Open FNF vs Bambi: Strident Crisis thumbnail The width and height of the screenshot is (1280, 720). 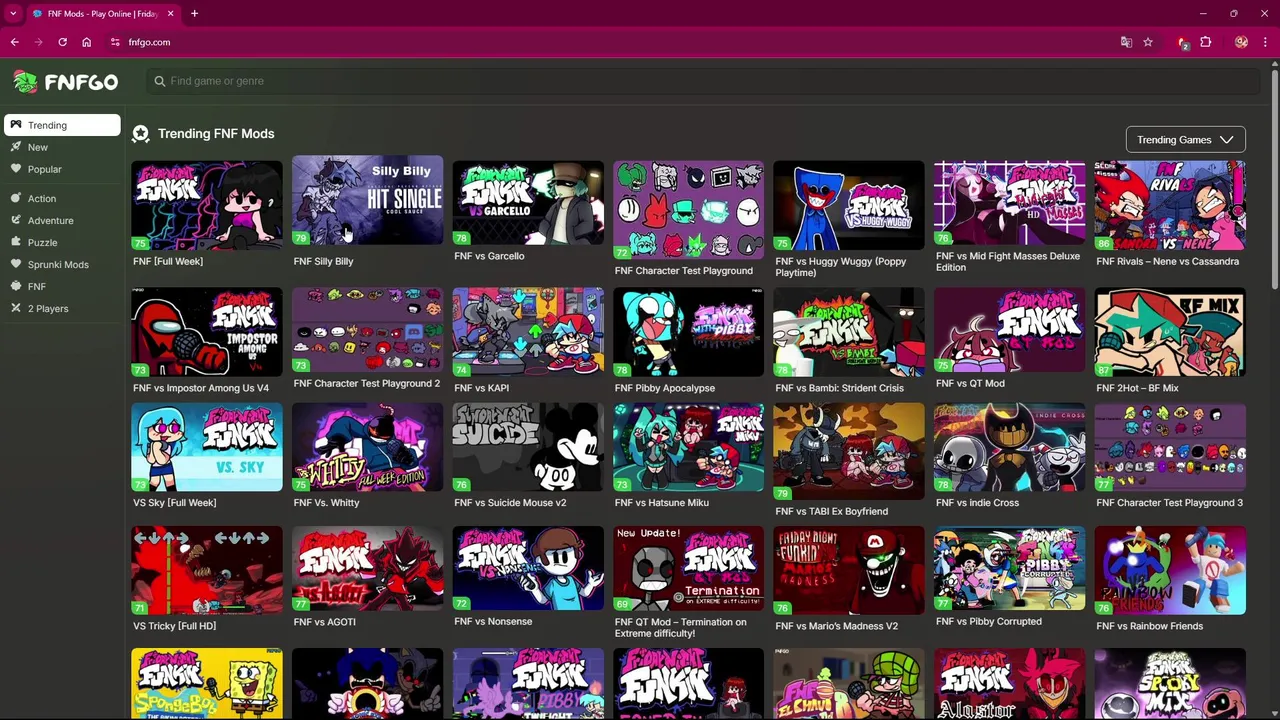(849, 332)
